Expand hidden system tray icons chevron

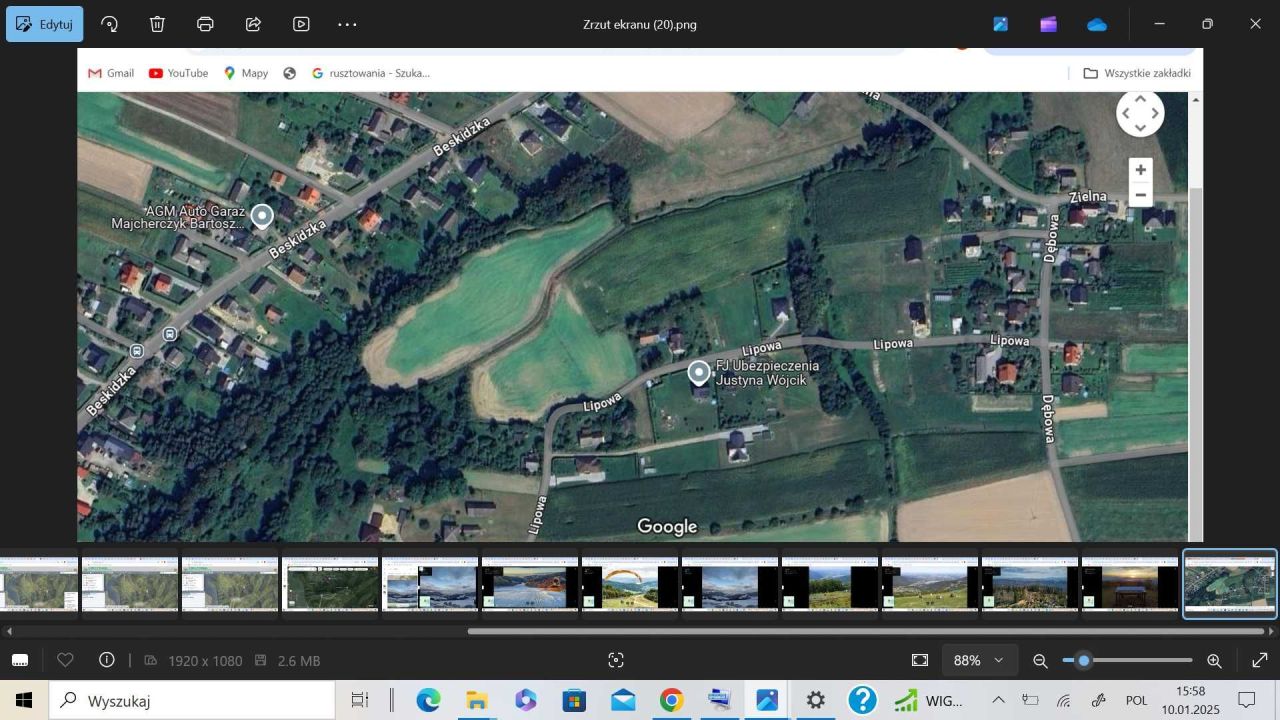click(x=997, y=700)
